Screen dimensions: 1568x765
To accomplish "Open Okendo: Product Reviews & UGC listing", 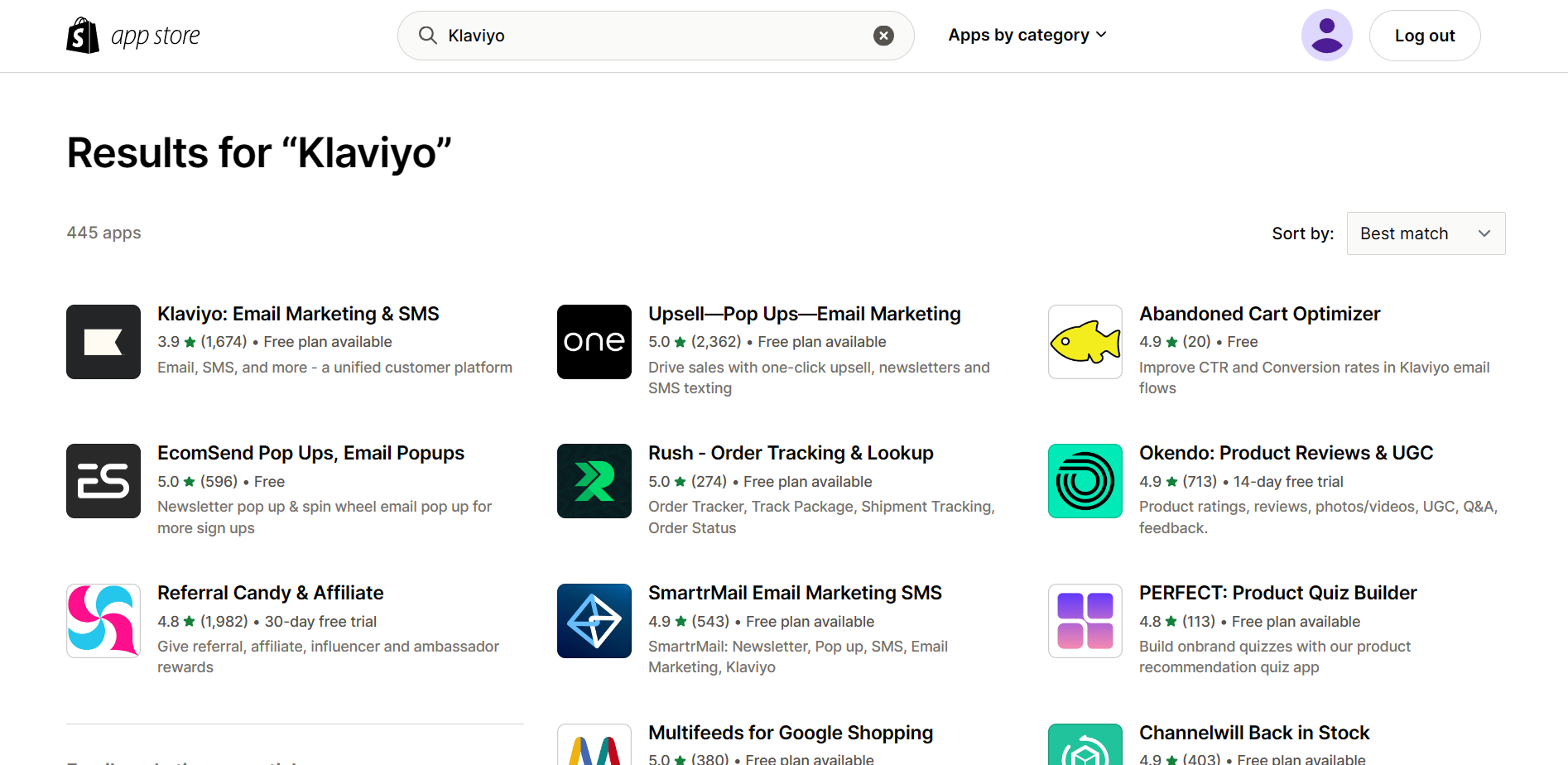I will 1286,453.
